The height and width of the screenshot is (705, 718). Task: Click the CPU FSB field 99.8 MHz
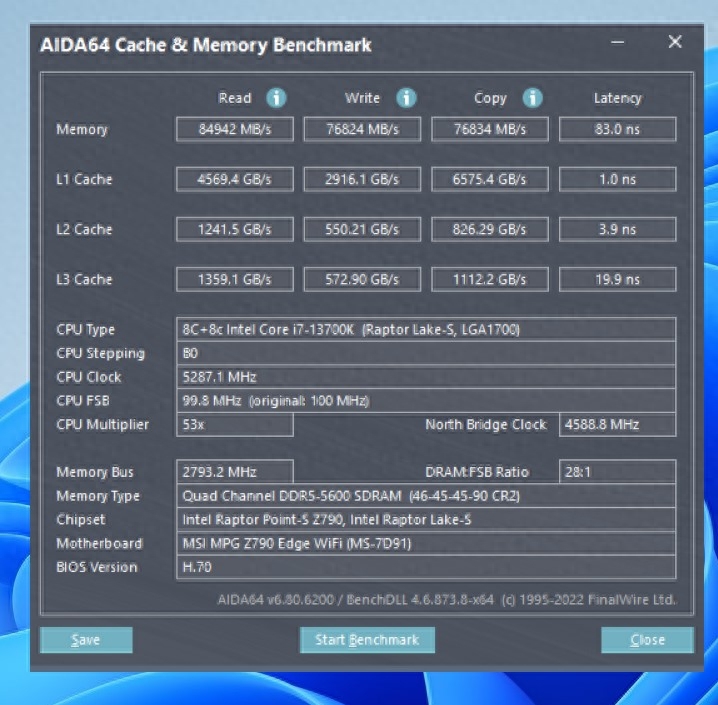[426, 401]
